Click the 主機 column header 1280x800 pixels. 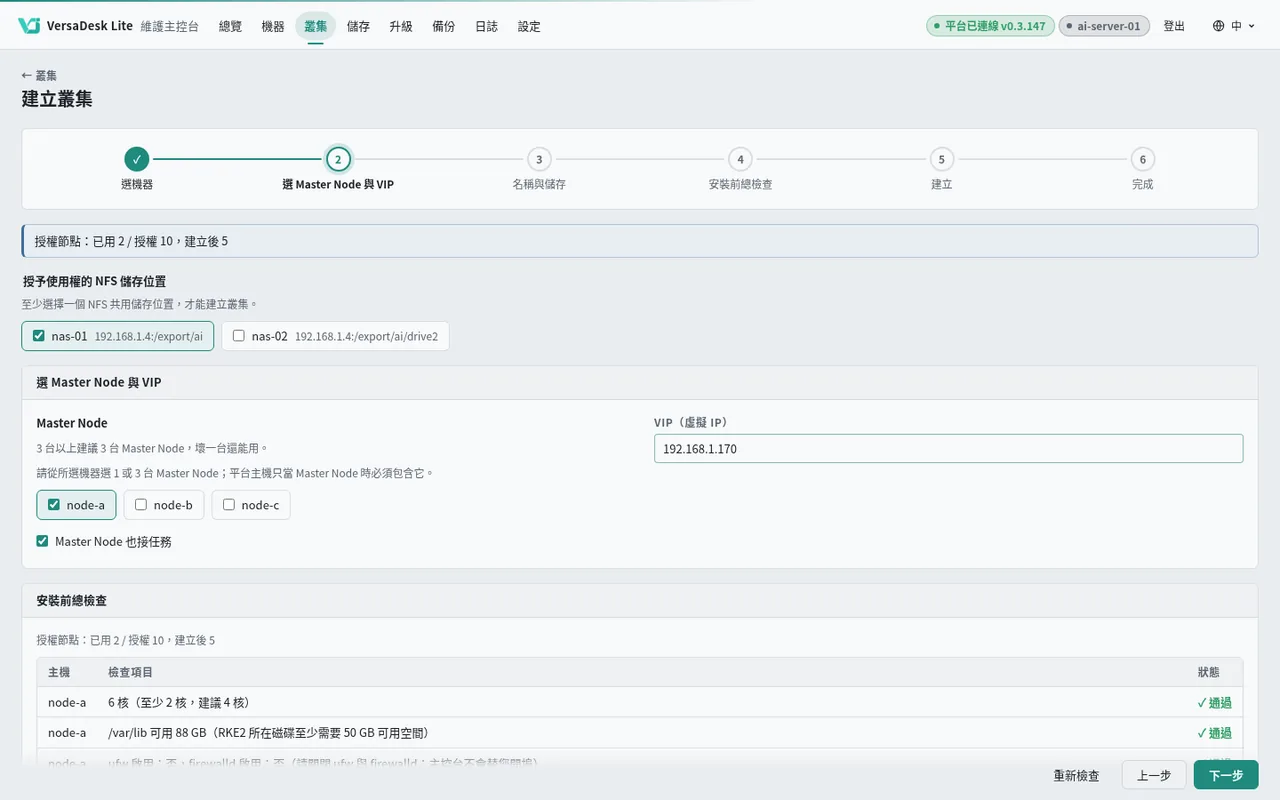point(59,672)
